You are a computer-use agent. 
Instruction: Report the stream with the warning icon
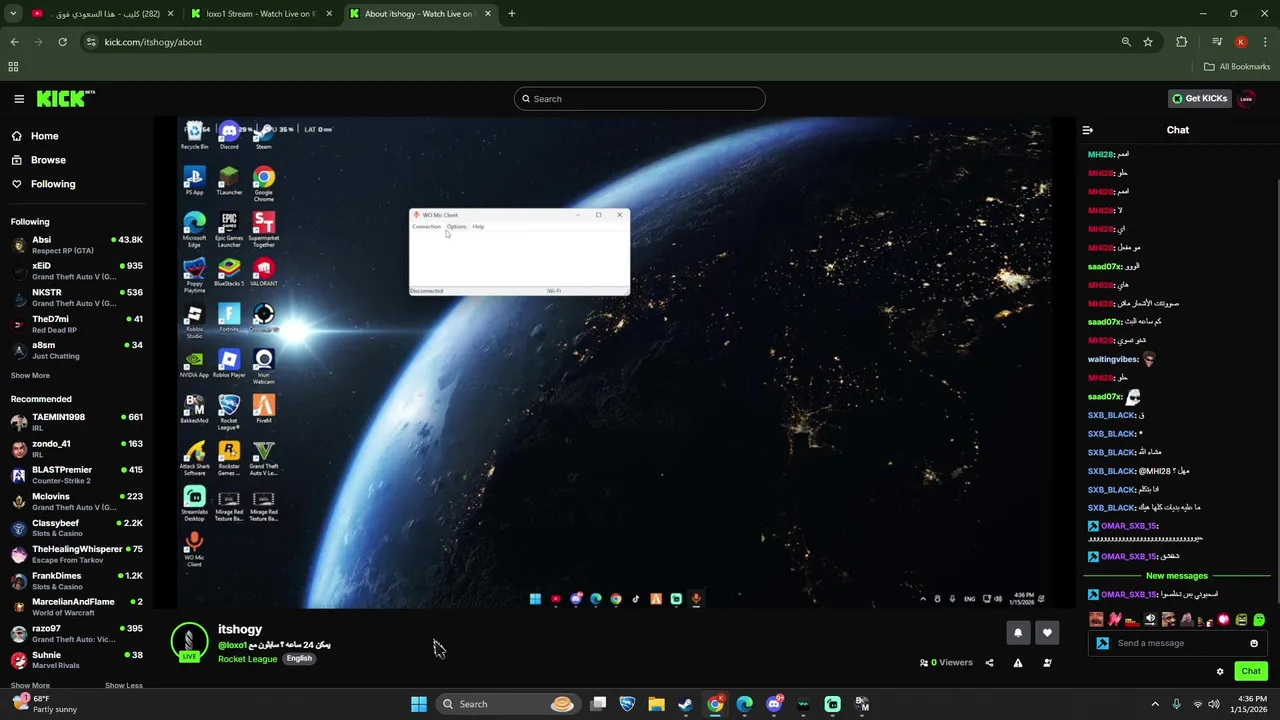point(1018,662)
